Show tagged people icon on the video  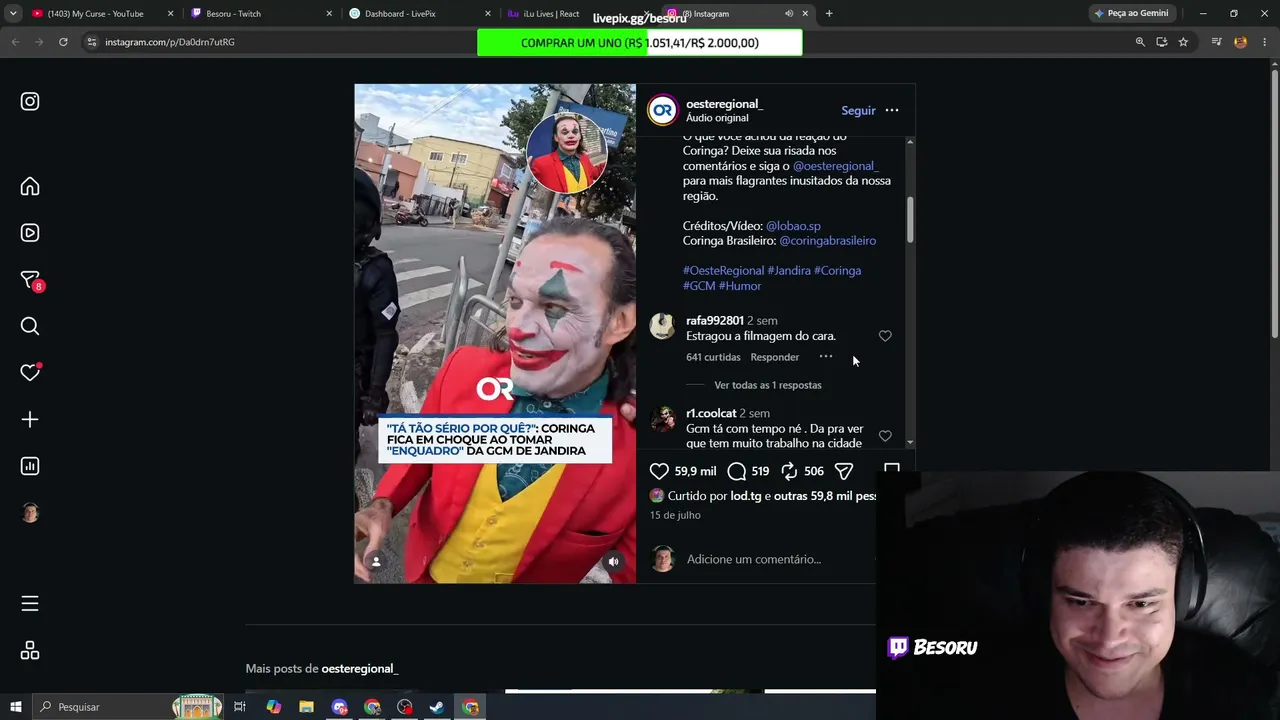point(376,562)
